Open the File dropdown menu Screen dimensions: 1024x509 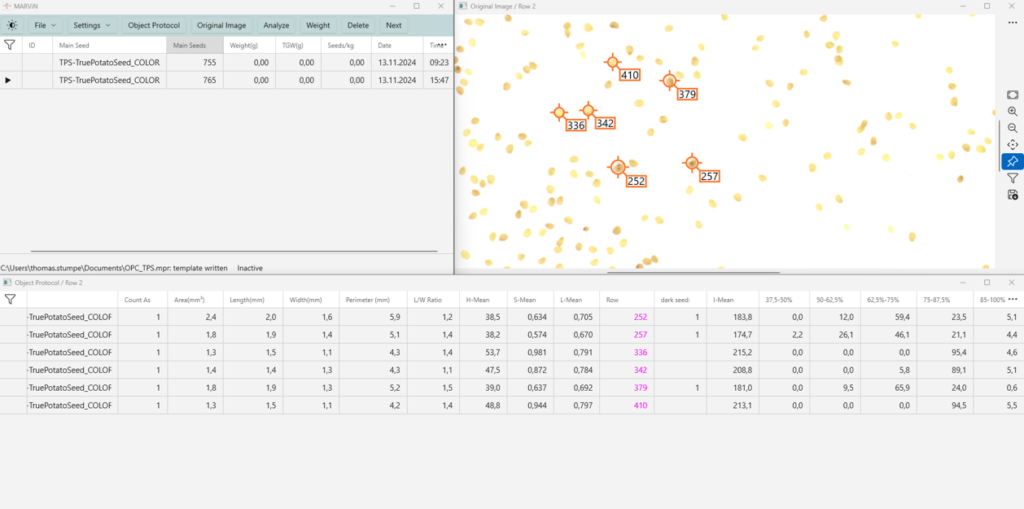44,25
